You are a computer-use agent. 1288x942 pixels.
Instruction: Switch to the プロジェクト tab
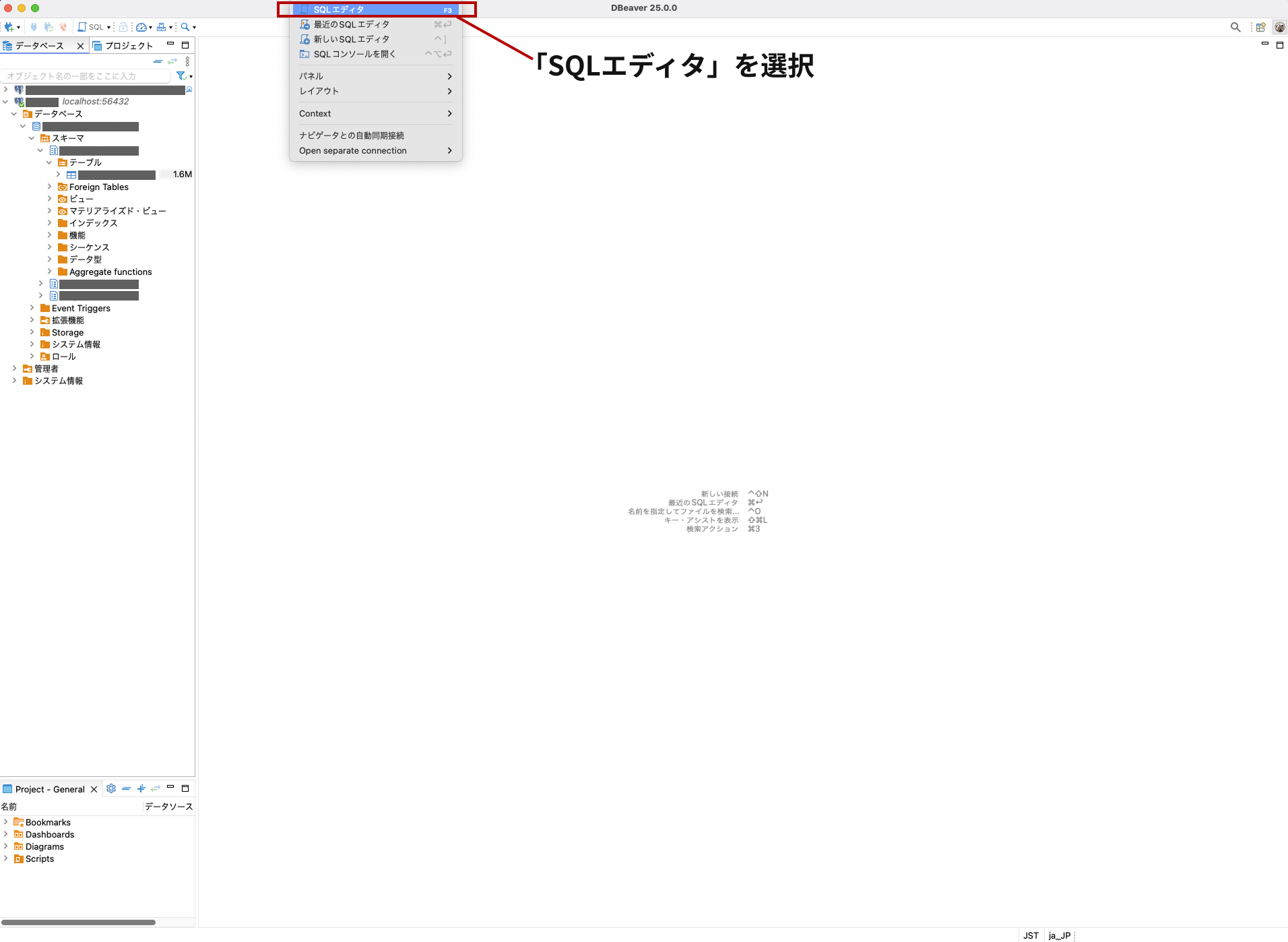[x=129, y=45]
